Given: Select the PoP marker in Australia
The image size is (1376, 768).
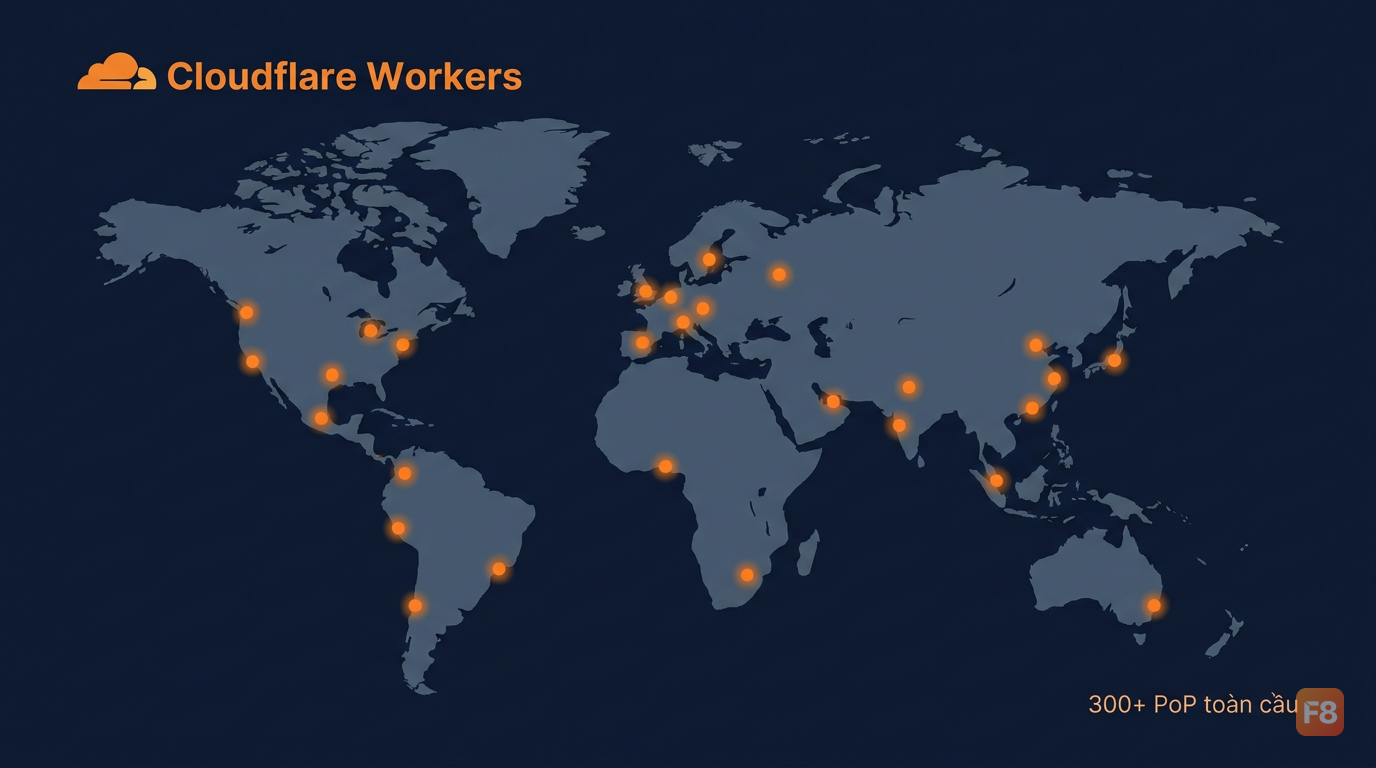Looking at the screenshot, I should click(1154, 605).
